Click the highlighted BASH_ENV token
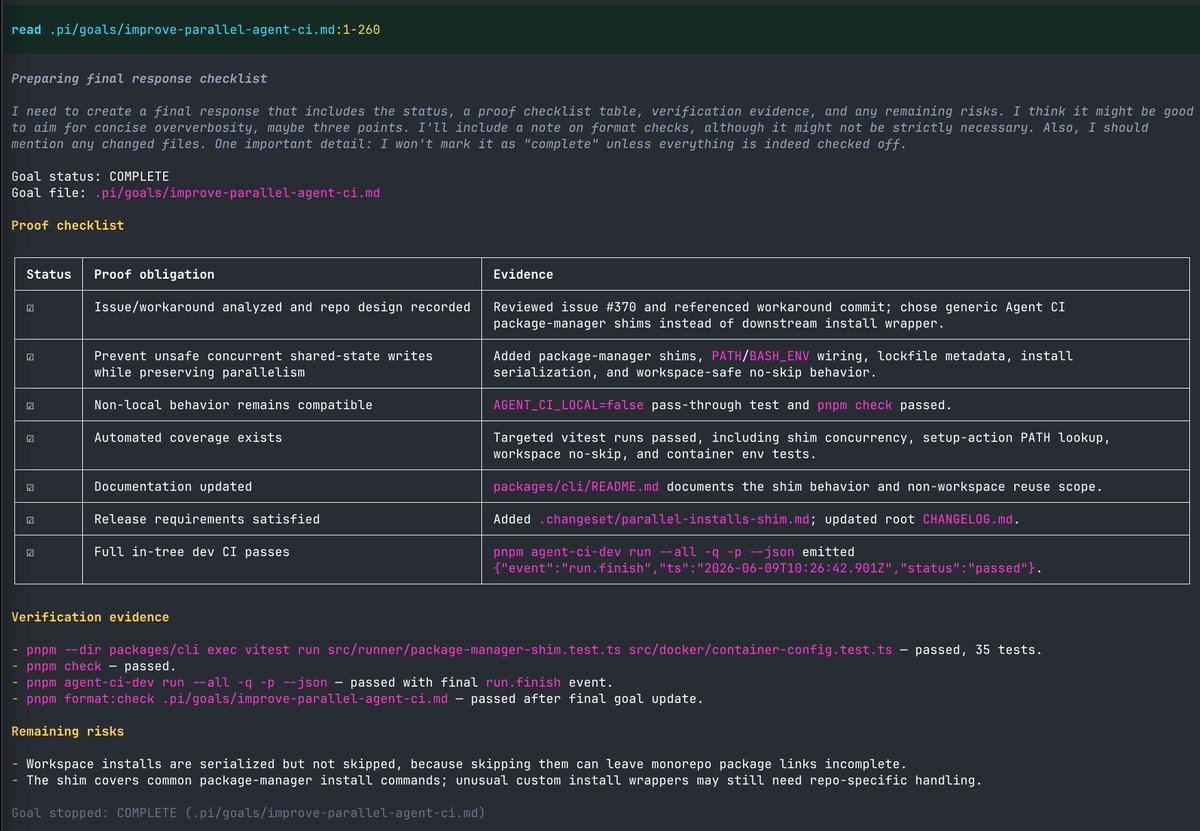 click(x=779, y=356)
